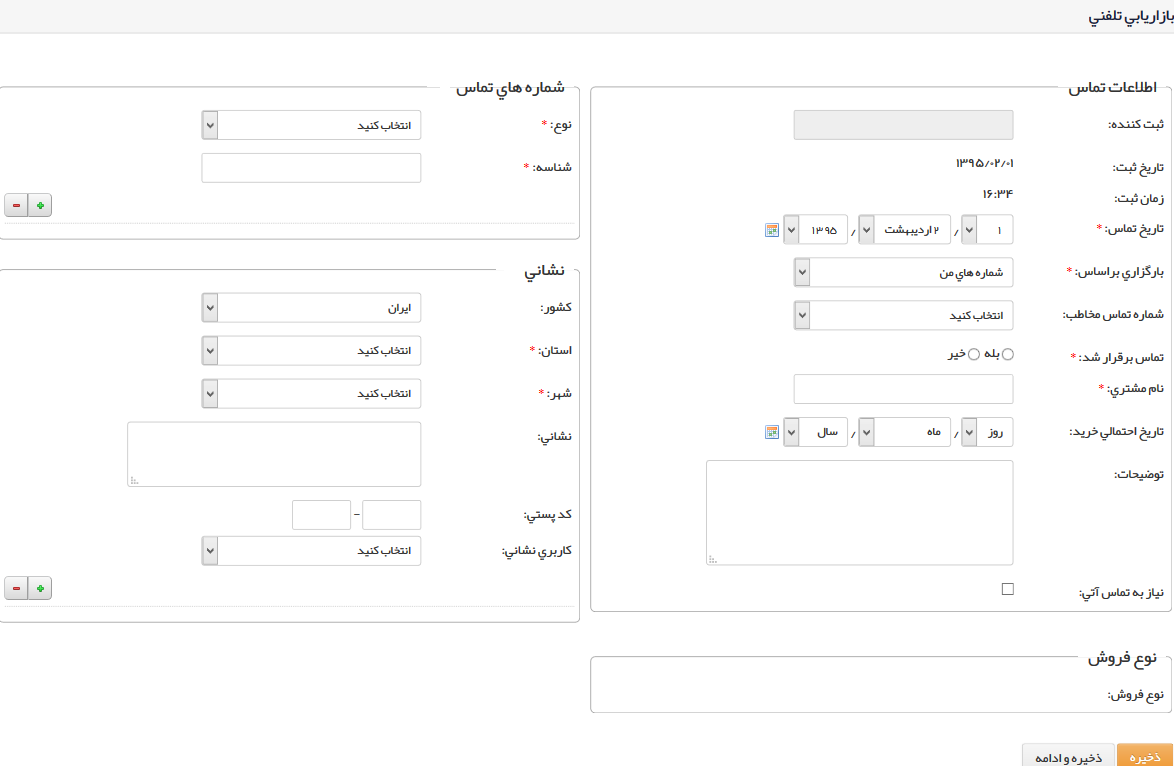Focus the نام مشتري input field

(x=904, y=389)
